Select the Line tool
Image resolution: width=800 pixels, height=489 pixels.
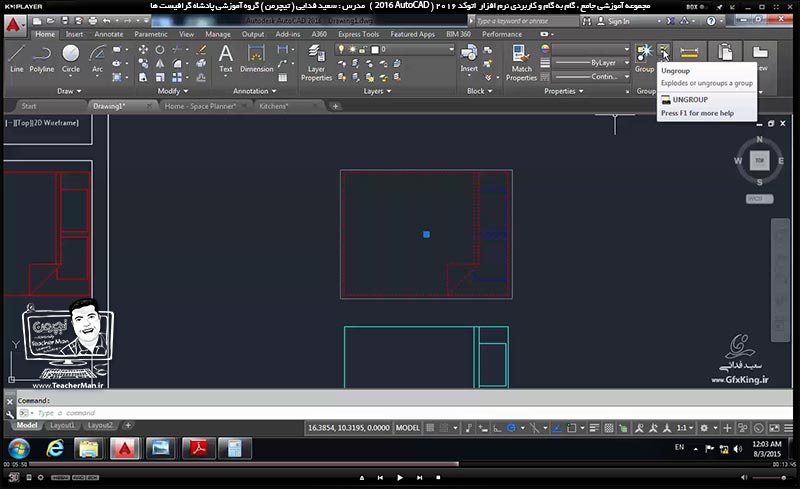[16, 58]
